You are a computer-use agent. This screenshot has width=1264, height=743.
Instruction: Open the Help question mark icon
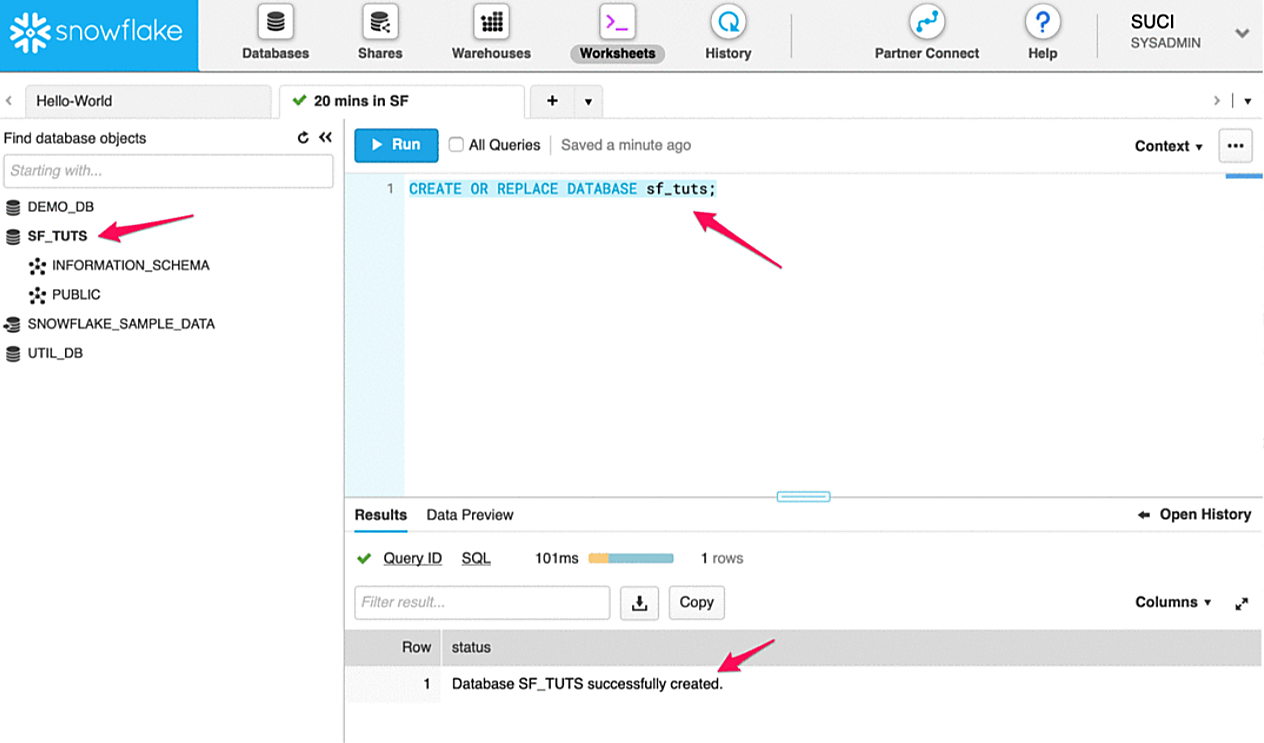(1042, 22)
